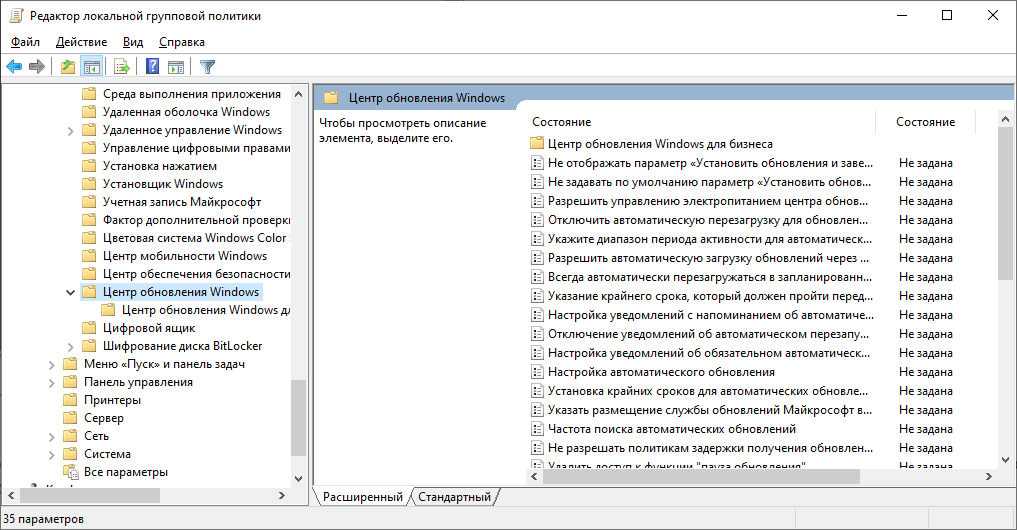Click the Export List toolbar icon
The width and height of the screenshot is (1017, 530).
click(x=122, y=67)
